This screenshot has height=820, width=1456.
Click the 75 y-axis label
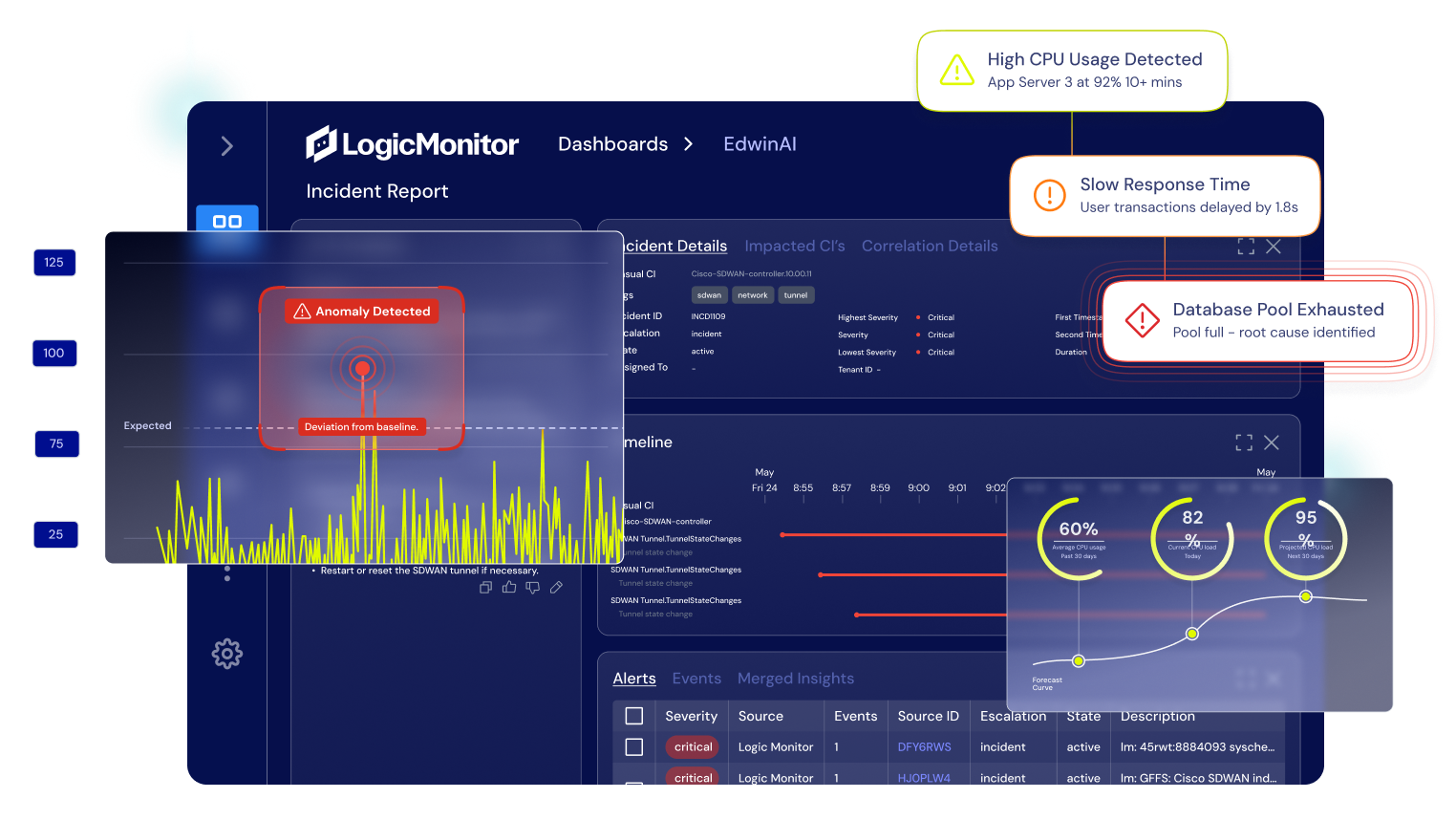56,443
